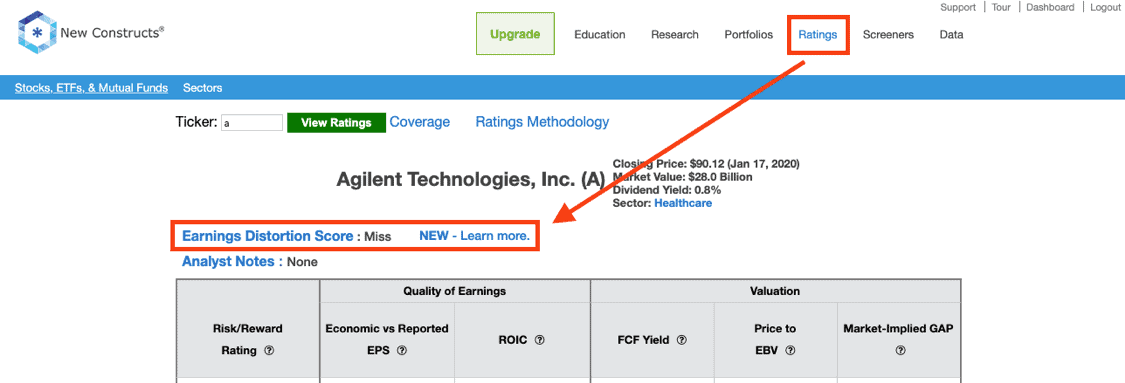The height and width of the screenshot is (383, 1125).
Task: Open help icon beside Risk/Reward Rating
Action: click(269, 351)
